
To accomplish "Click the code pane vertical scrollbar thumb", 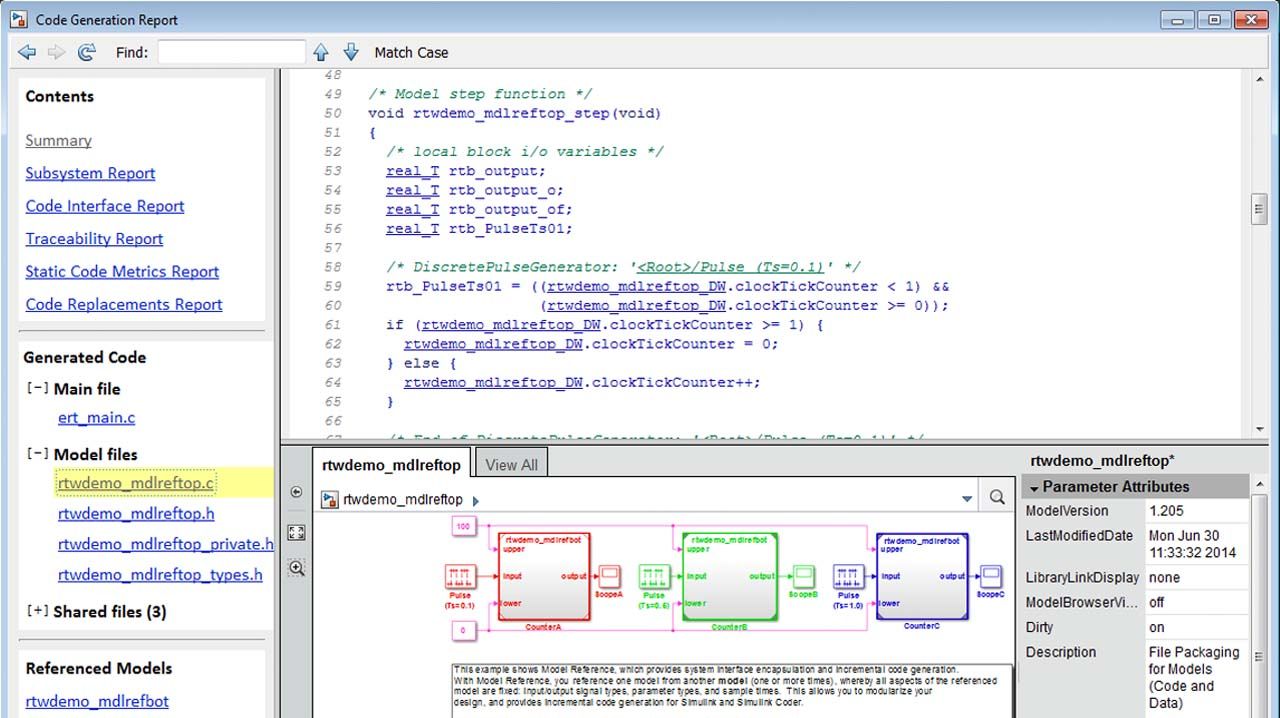I will pos(1259,208).
